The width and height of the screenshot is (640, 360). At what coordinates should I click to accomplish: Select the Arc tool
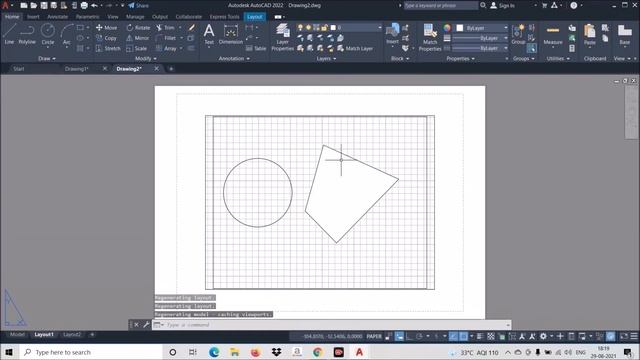point(67,33)
